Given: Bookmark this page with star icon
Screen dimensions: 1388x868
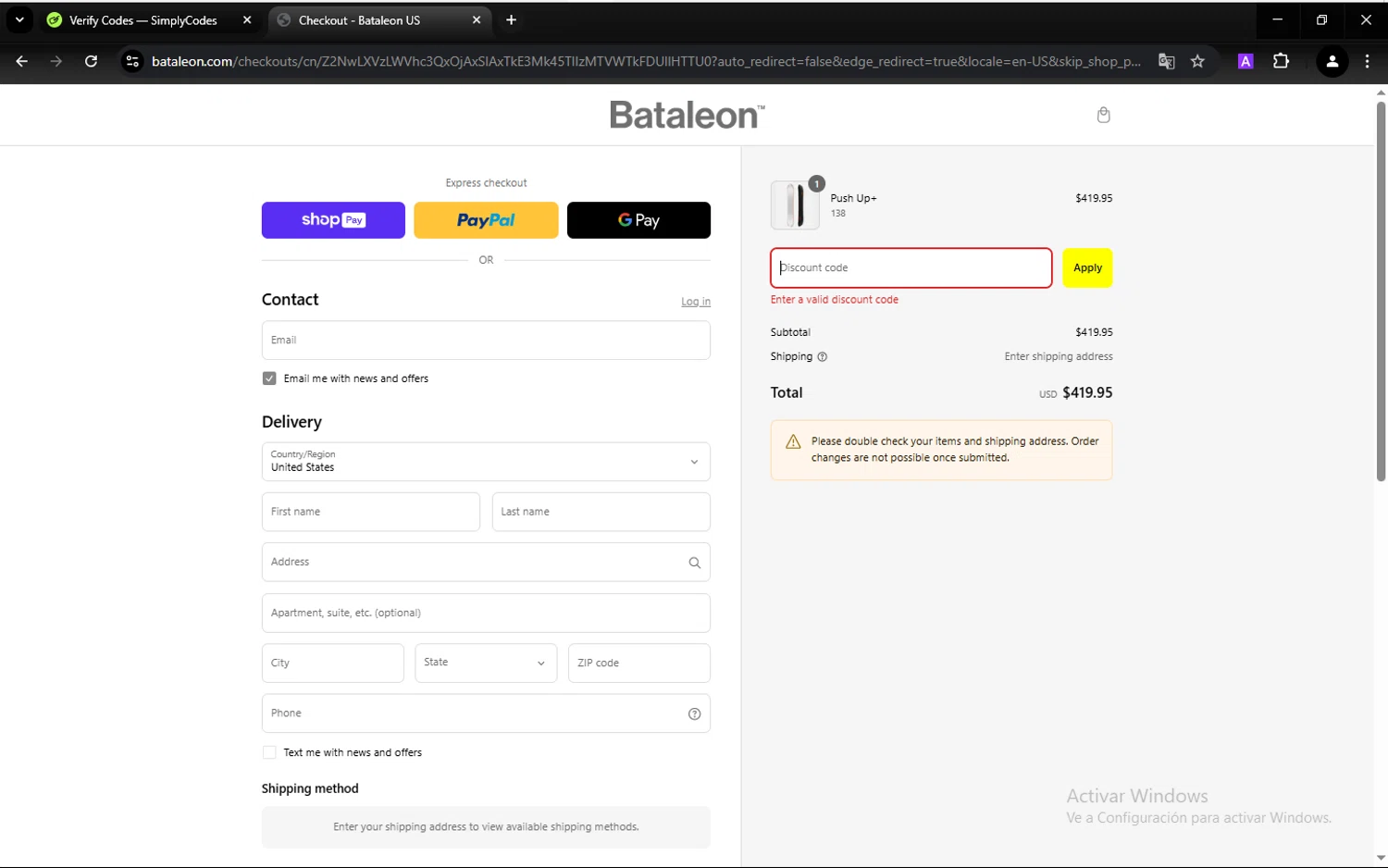Looking at the screenshot, I should click(x=1197, y=61).
